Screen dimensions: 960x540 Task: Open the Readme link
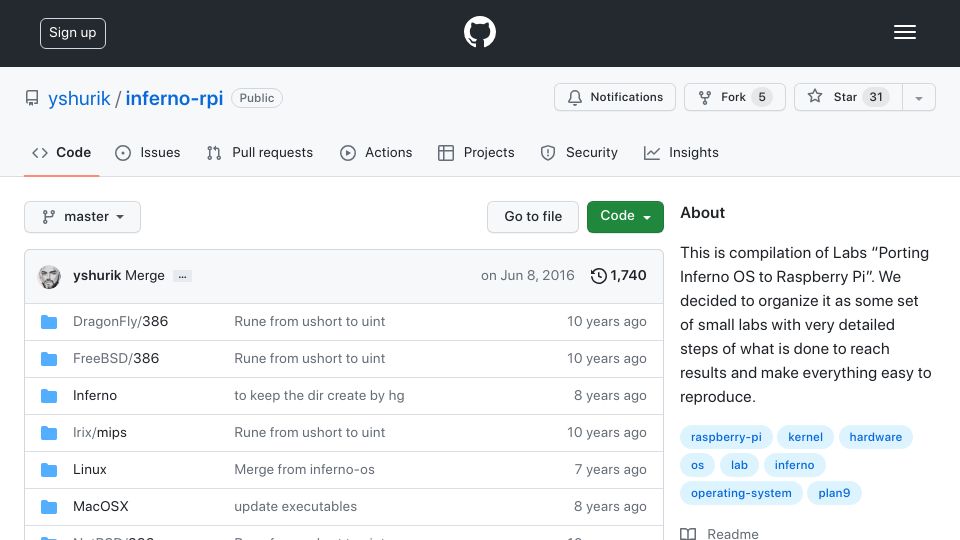click(x=719, y=534)
